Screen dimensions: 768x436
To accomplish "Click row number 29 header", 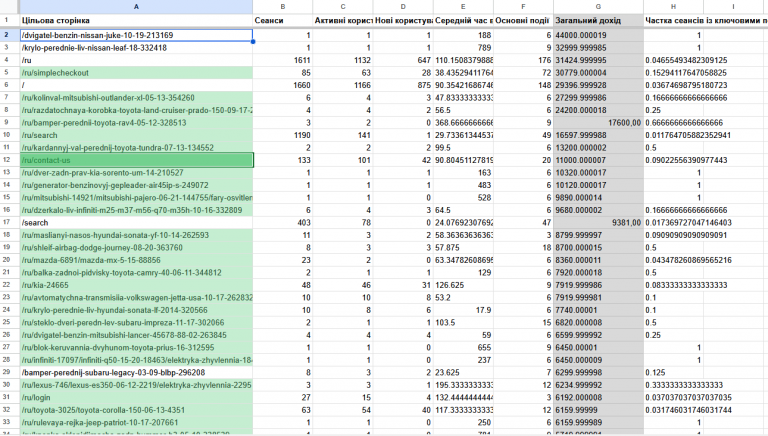I will (x=7, y=373).
